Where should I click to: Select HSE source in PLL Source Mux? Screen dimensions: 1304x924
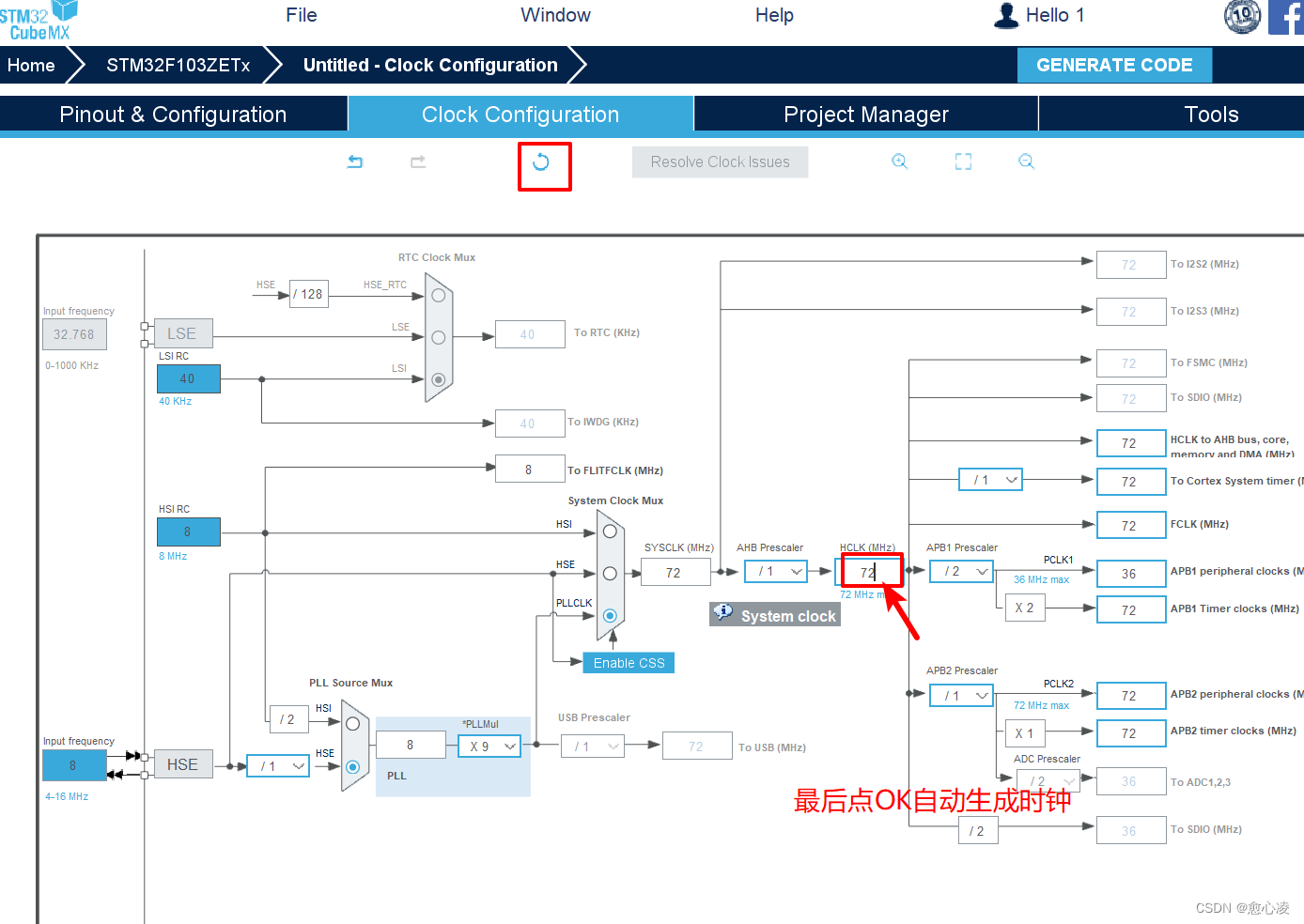coord(352,767)
